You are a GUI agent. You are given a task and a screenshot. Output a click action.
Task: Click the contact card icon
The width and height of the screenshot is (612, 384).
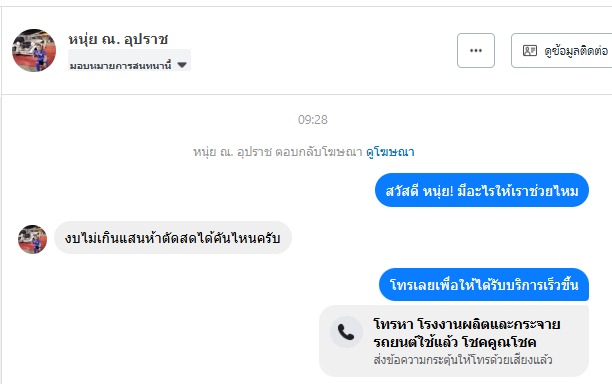point(530,50)
